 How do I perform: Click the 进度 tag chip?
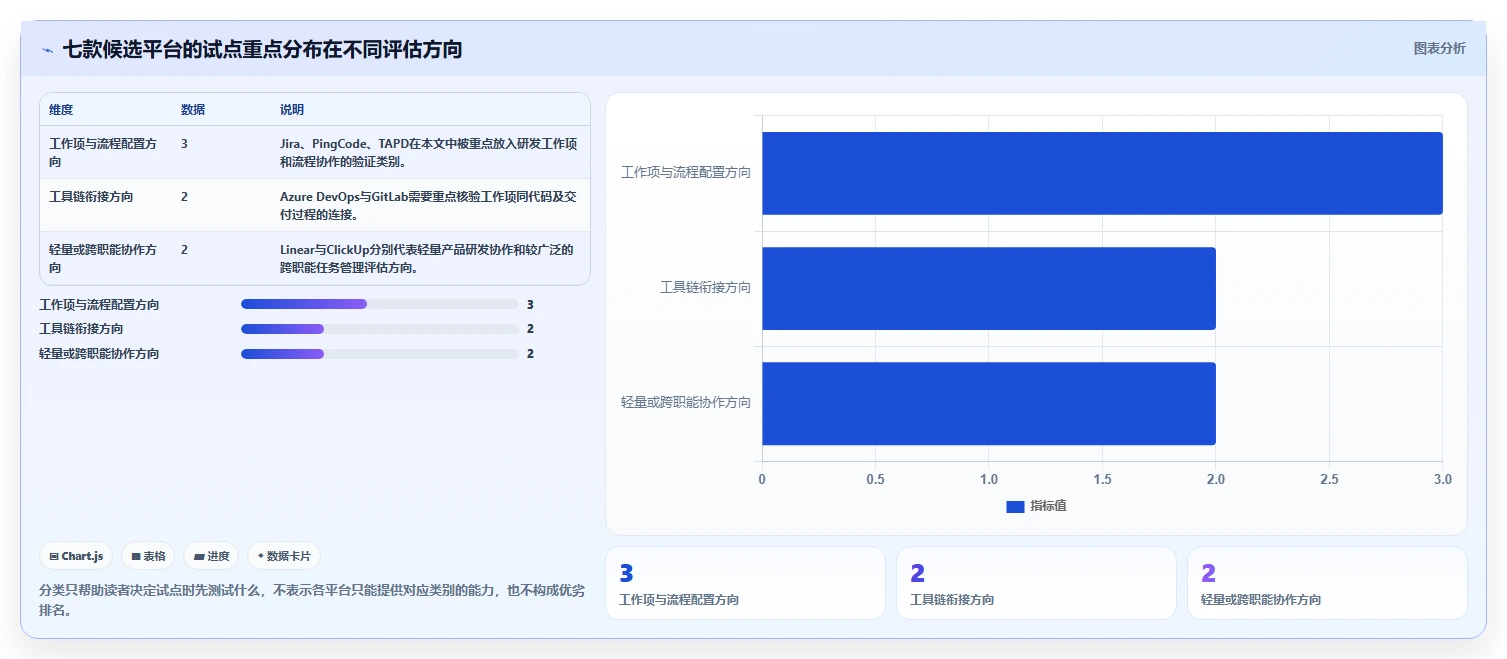tap(211, 556)
